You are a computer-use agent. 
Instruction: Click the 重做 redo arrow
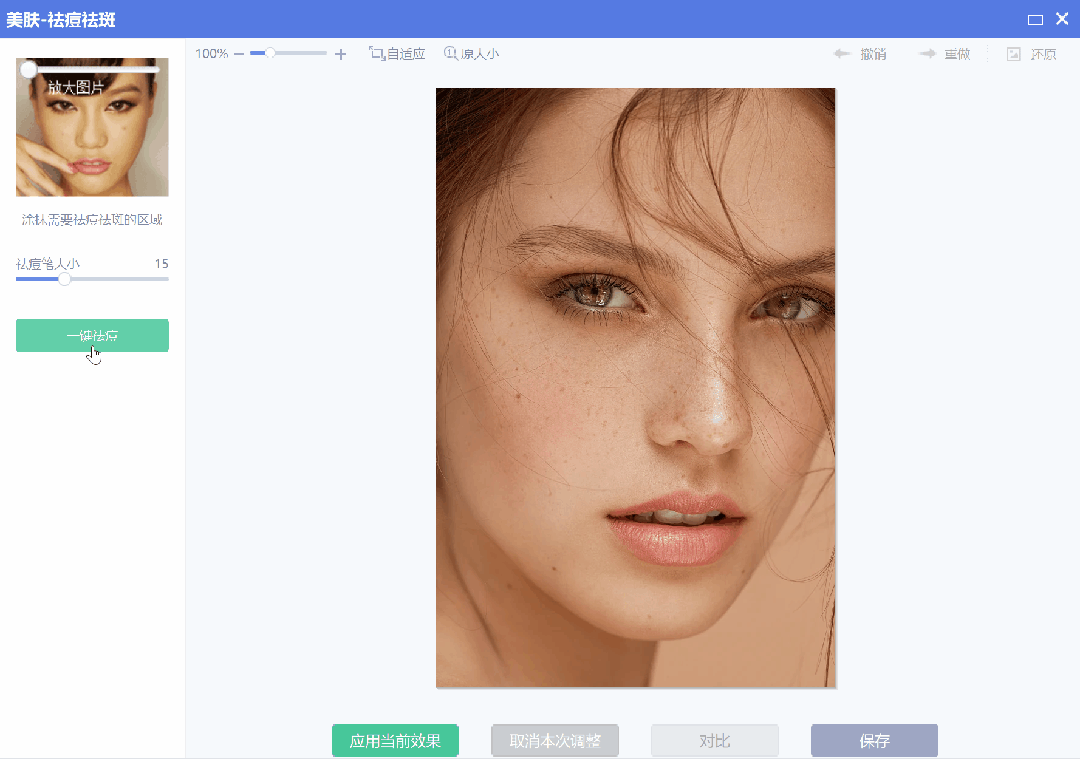(x=927, y=54)
